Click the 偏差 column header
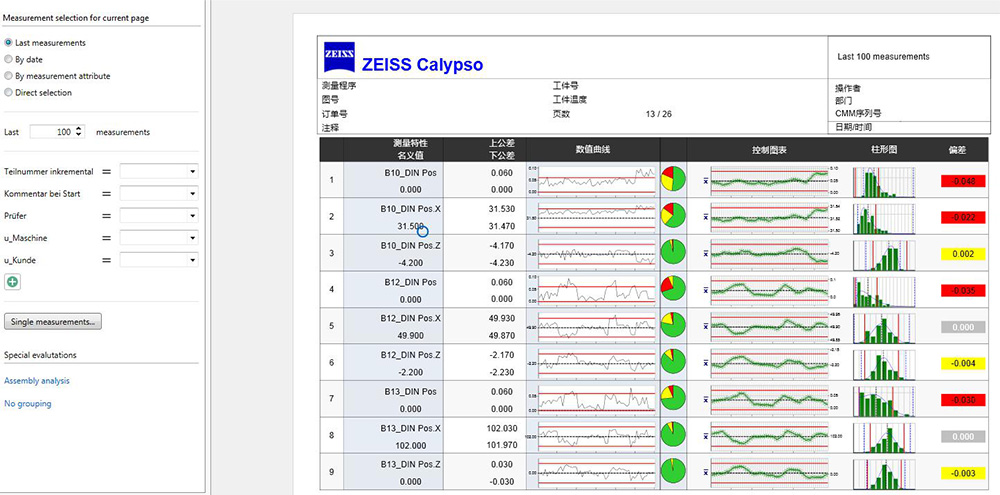The height and width of the screenshot is (495, 1000). point(957,150)
